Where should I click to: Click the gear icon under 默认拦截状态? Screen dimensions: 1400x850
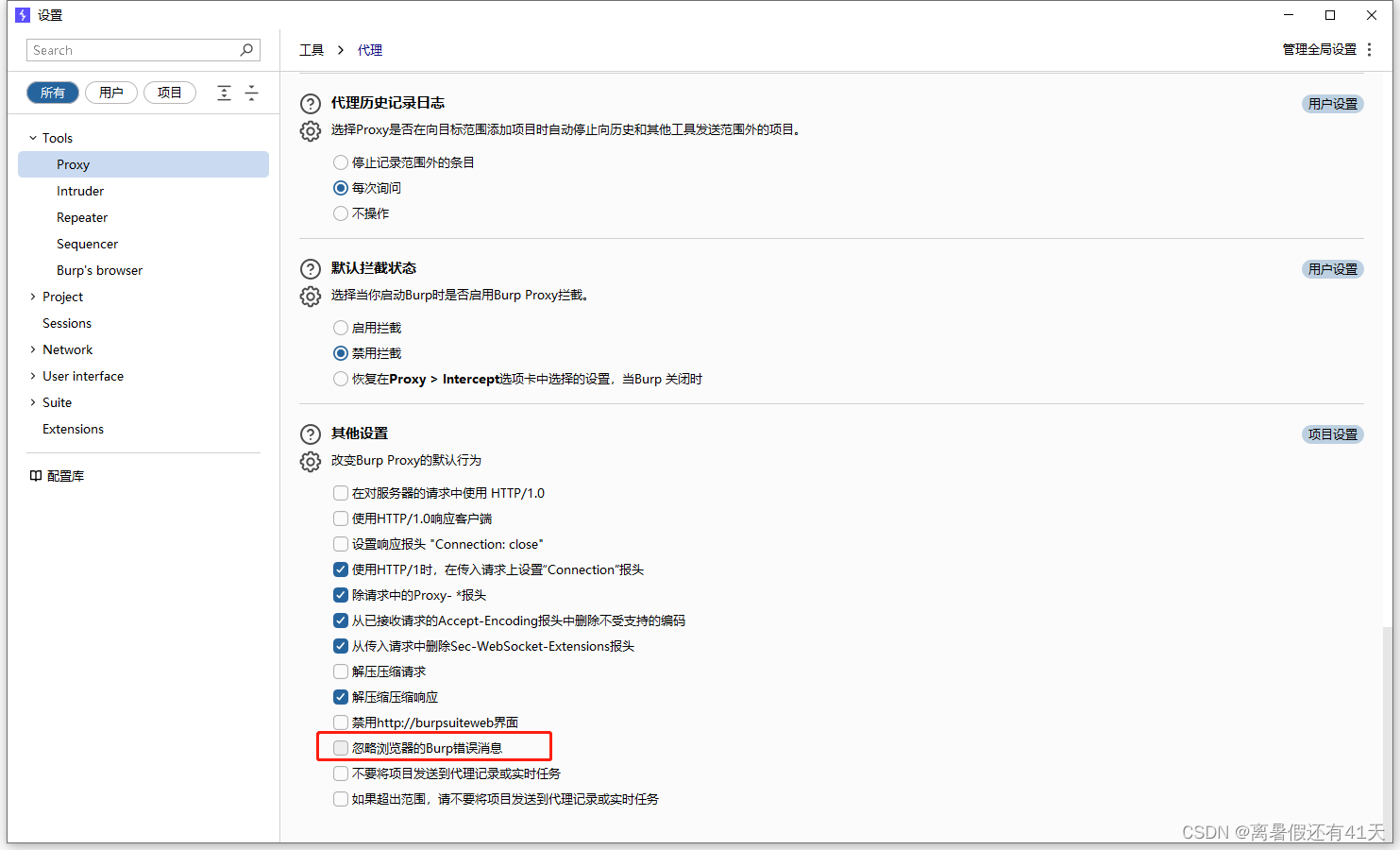click(311, 297)
